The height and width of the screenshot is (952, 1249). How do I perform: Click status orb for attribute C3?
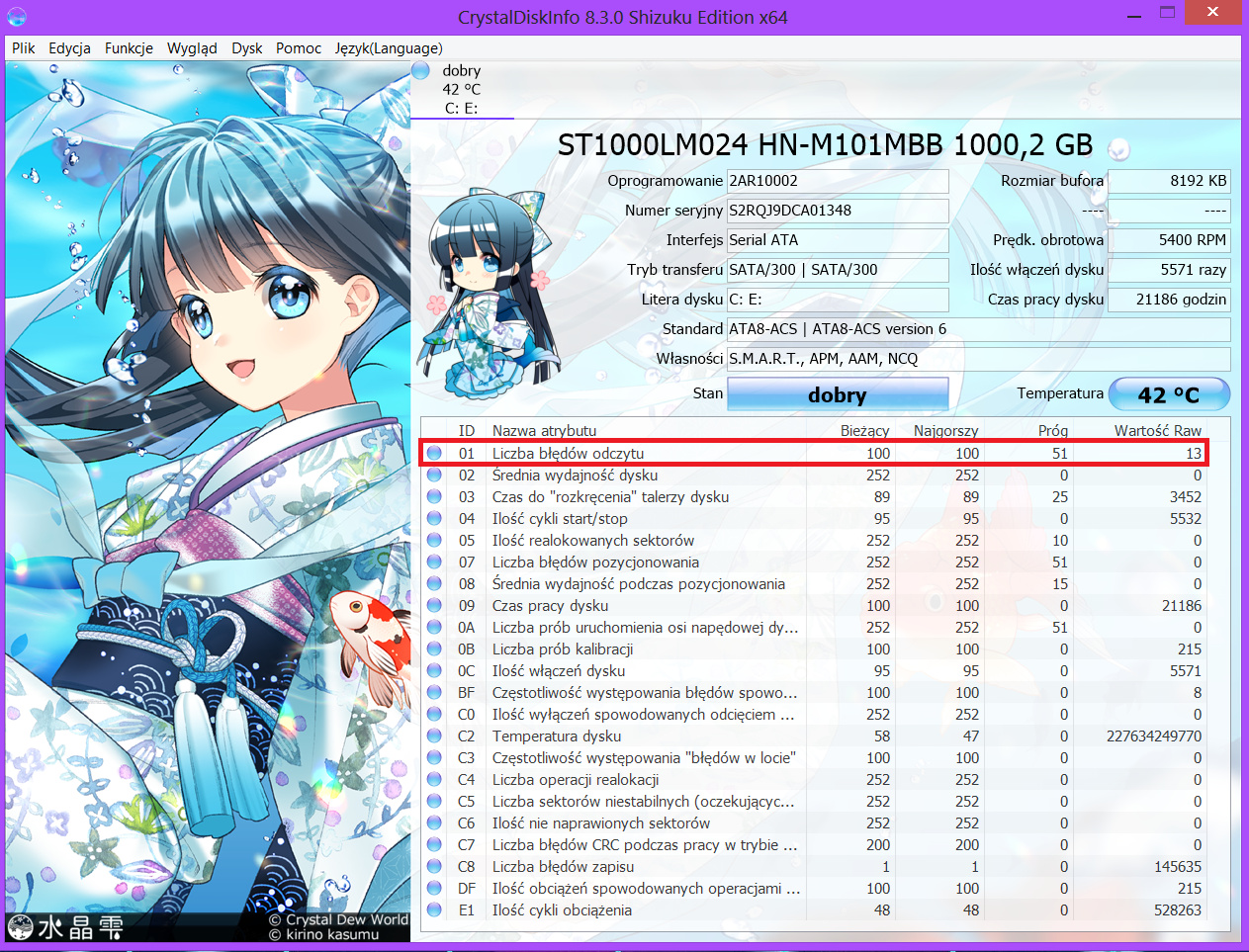click(x=434, y=757)
